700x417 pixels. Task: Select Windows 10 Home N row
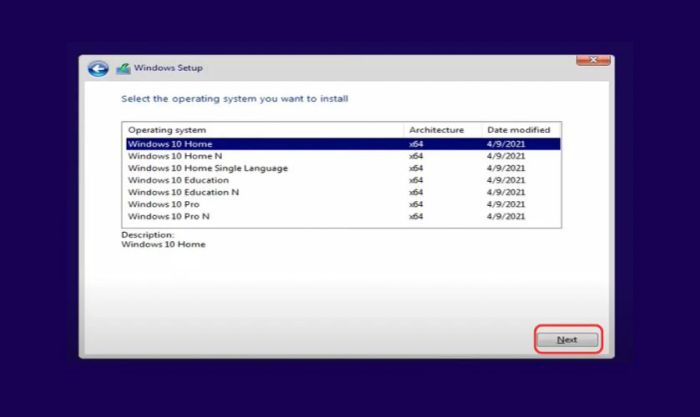[x=343, y=156]
